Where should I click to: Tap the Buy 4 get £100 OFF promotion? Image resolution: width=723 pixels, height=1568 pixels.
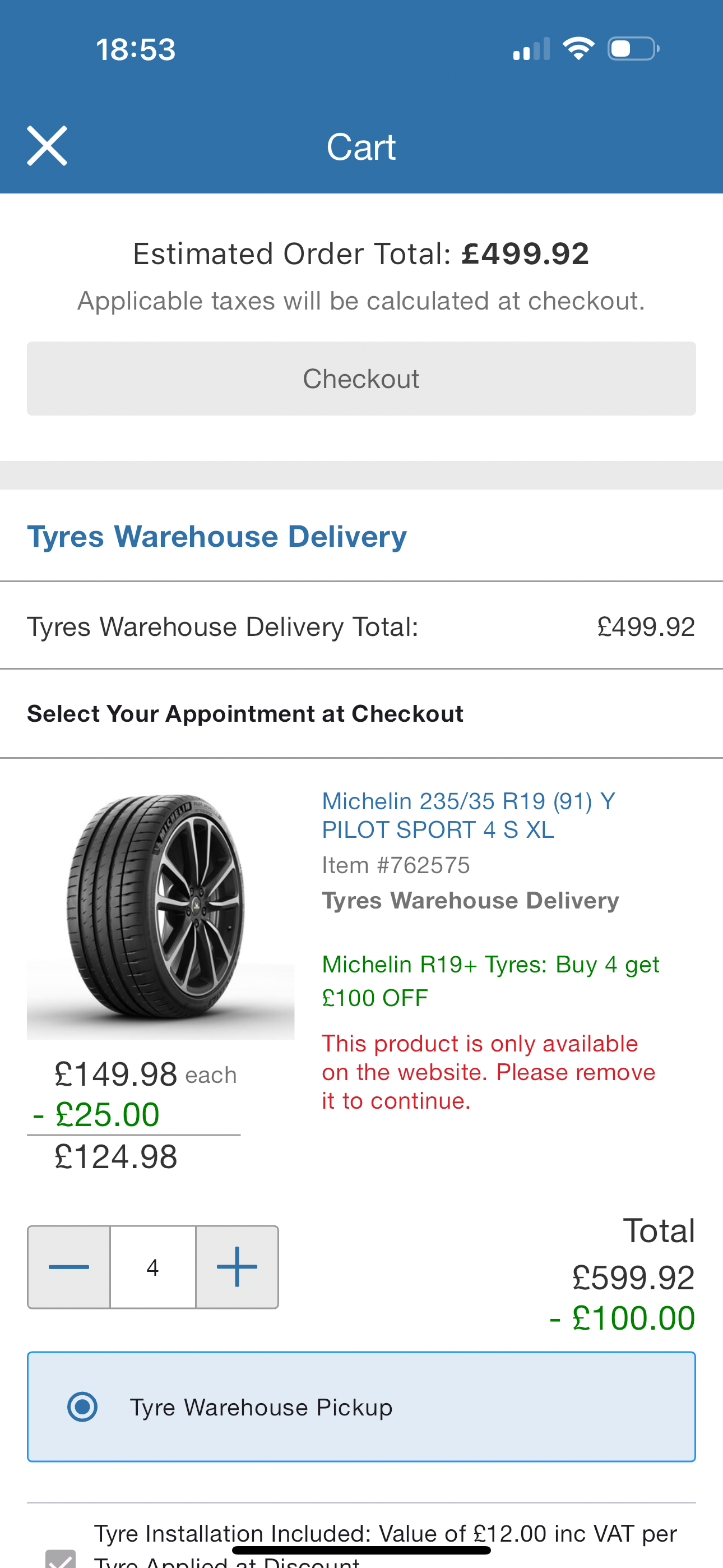(490, 981)
